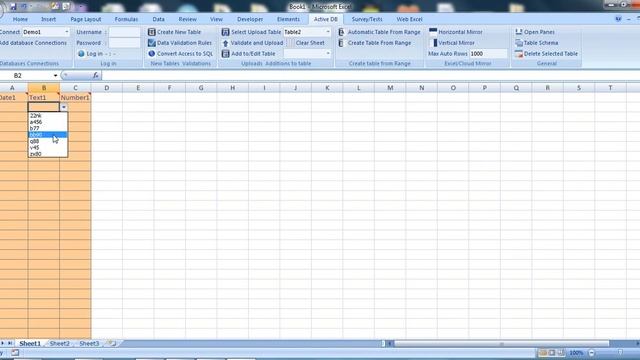Viewport: 640px width, 360px height.
Task: Open the Survey/Tests ribbon tab
Action: (x=367, y=19)
